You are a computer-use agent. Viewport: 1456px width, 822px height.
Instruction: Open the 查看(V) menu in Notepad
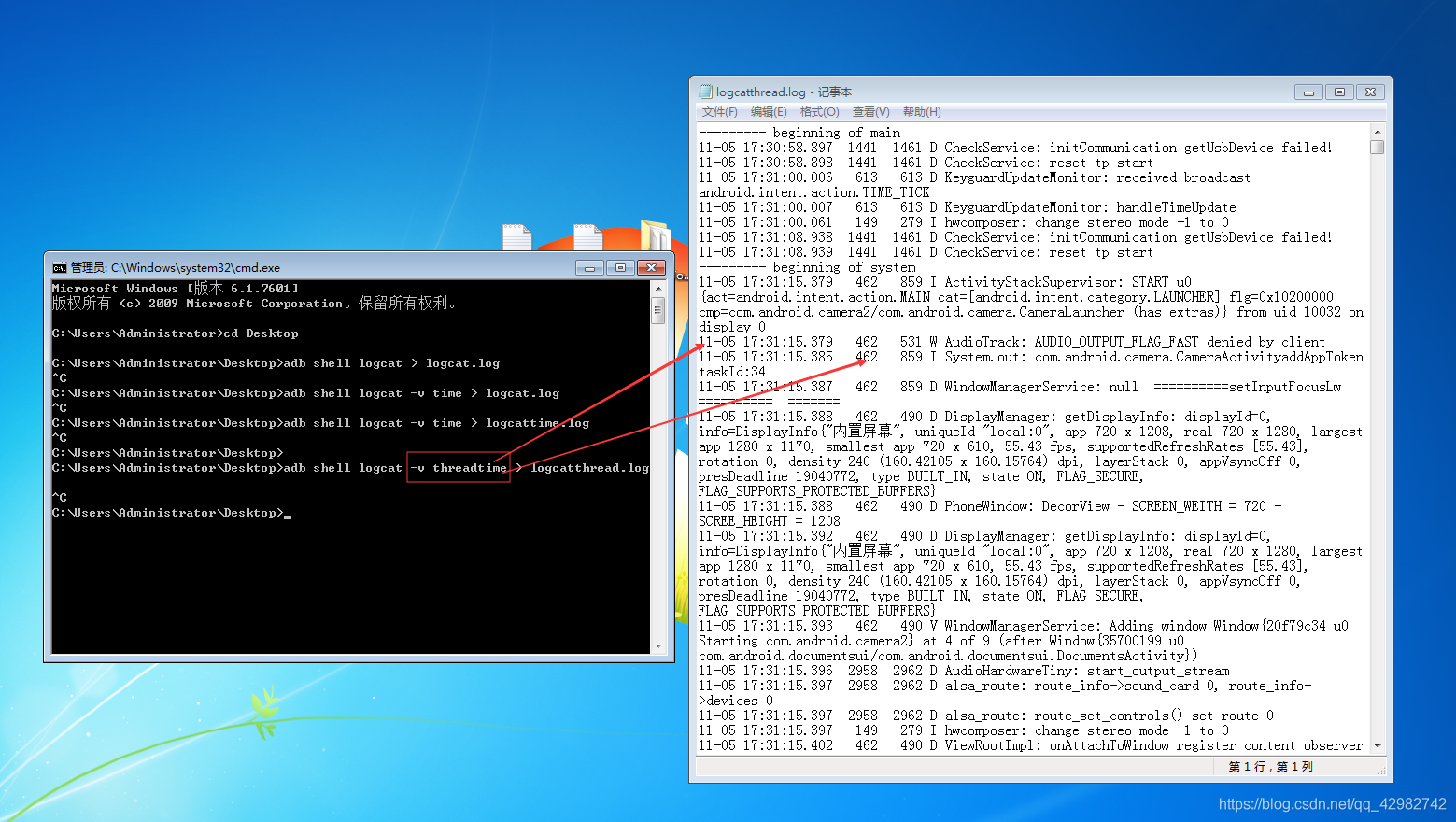click(x=869, y=111)
